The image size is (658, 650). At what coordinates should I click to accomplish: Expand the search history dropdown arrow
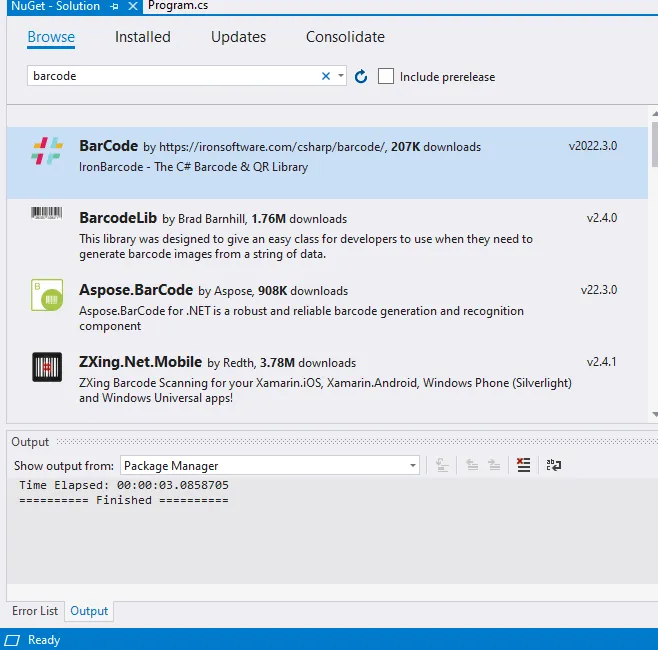341,76
